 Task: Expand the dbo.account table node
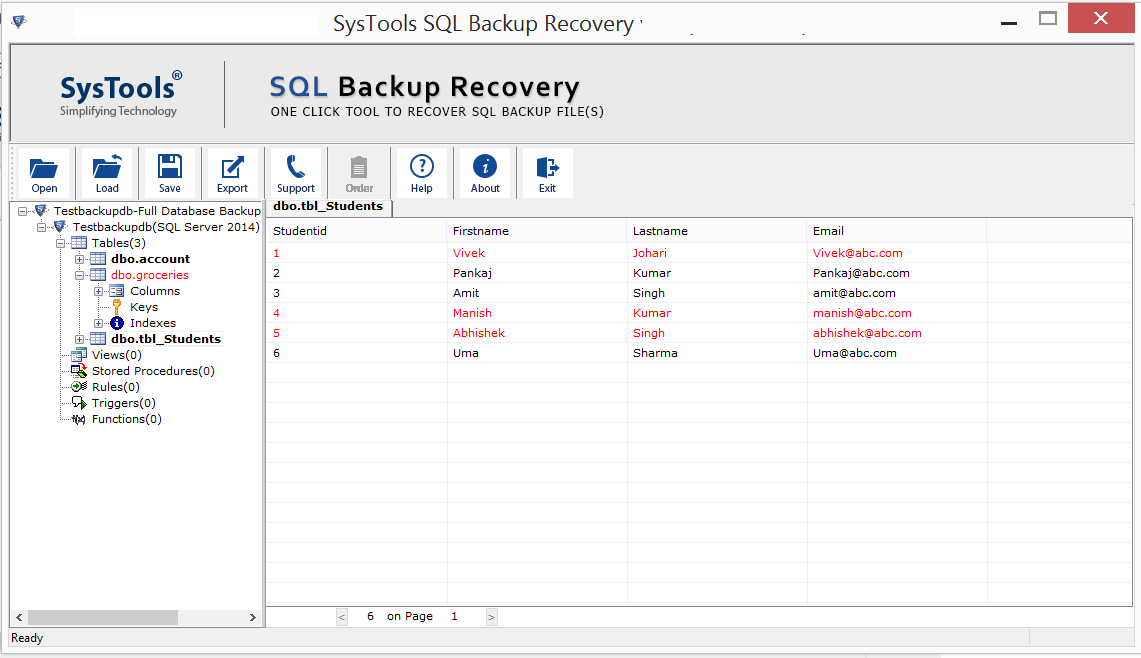[79, 259]
